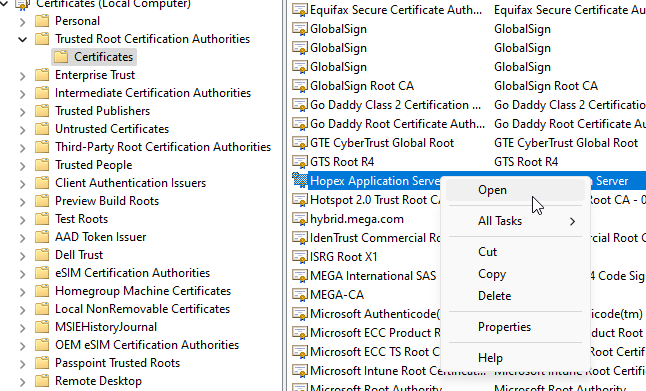
Task: Click the hybrid.mega.com certificate icon
Action: (300, 219)
